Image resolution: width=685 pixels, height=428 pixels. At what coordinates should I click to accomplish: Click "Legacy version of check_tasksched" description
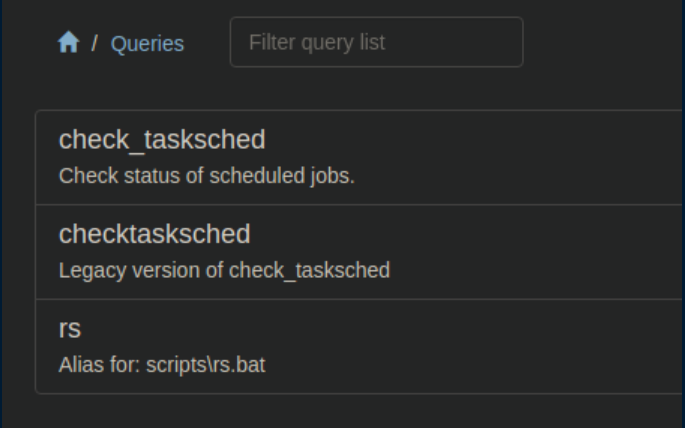(x=224, y=270)
